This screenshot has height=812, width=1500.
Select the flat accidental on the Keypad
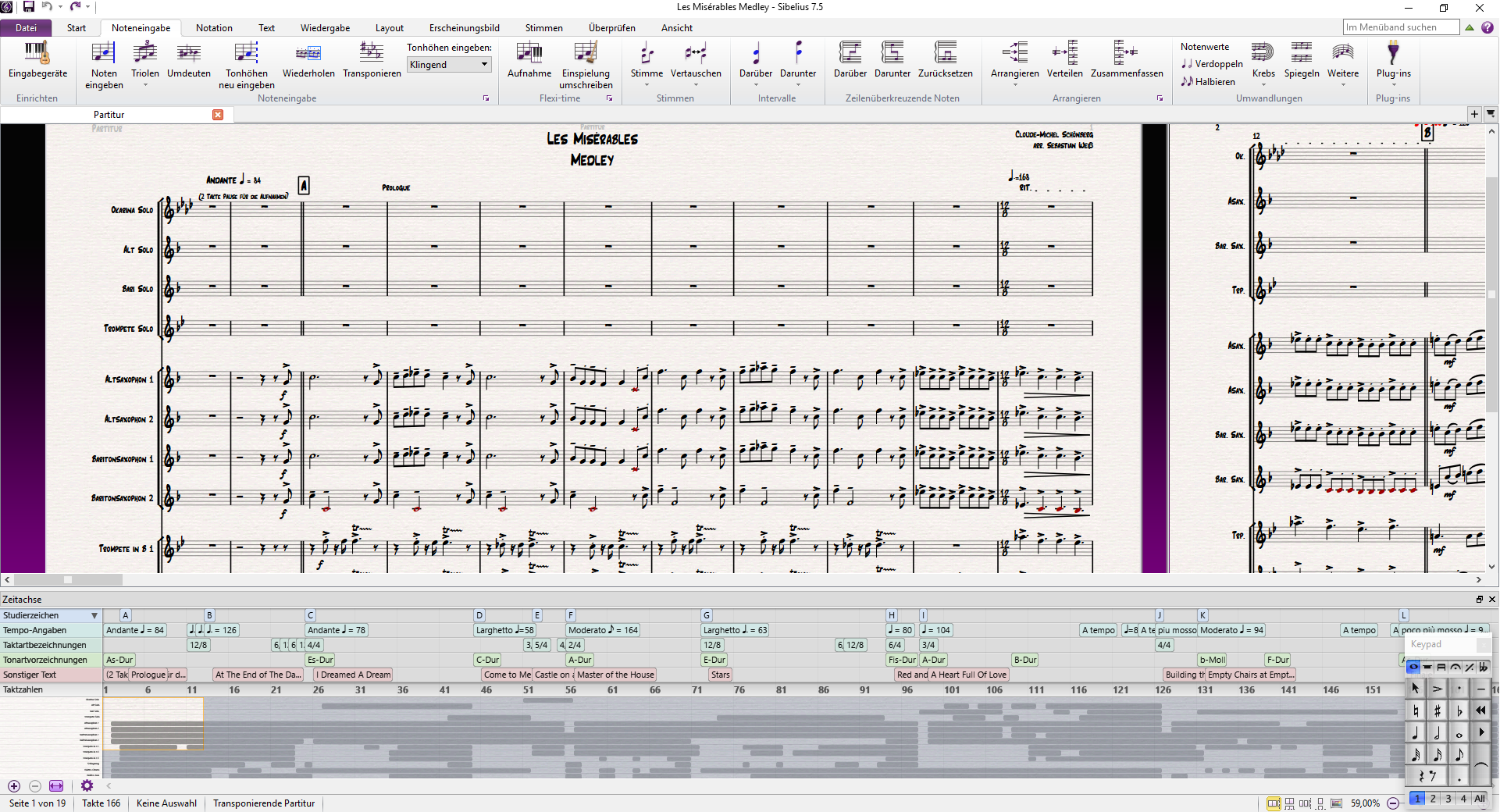click(x=1459, y=710)
